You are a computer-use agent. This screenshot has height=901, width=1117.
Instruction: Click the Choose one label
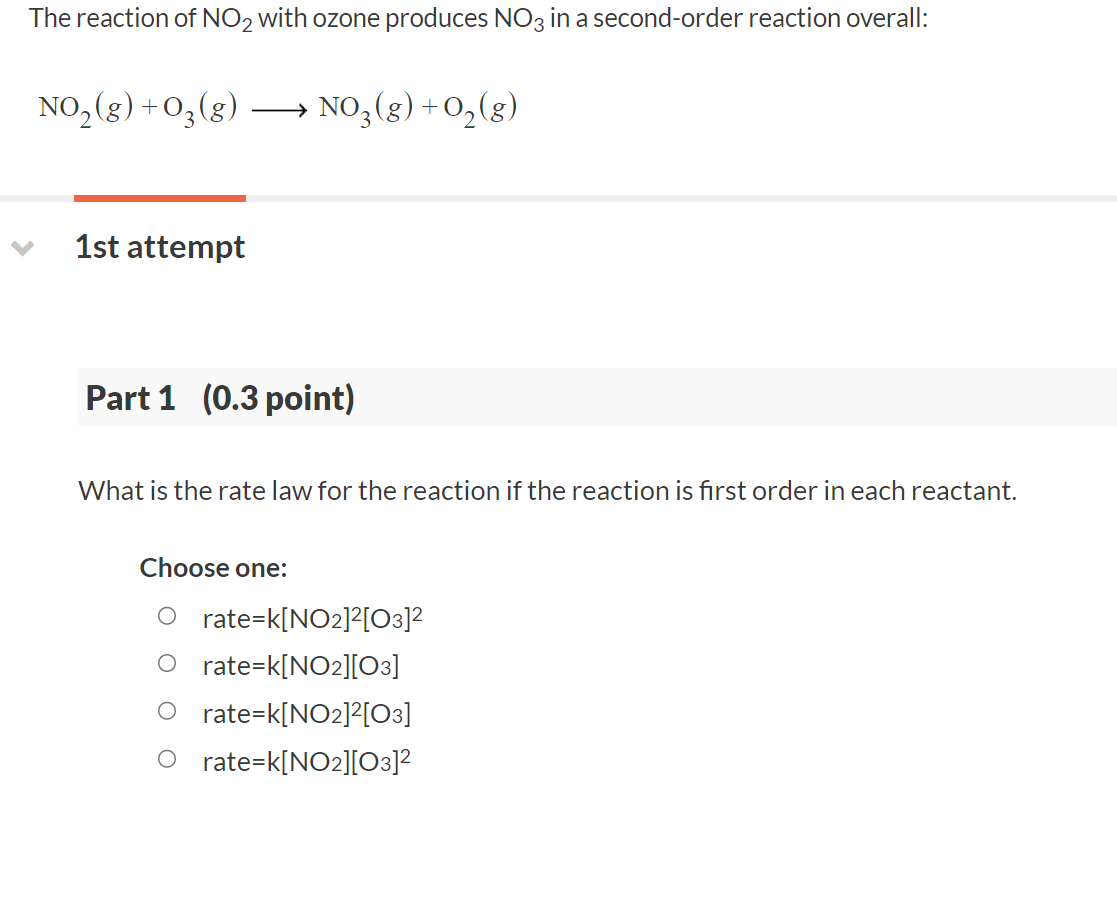pyautogui.click(x=212, y=567)
